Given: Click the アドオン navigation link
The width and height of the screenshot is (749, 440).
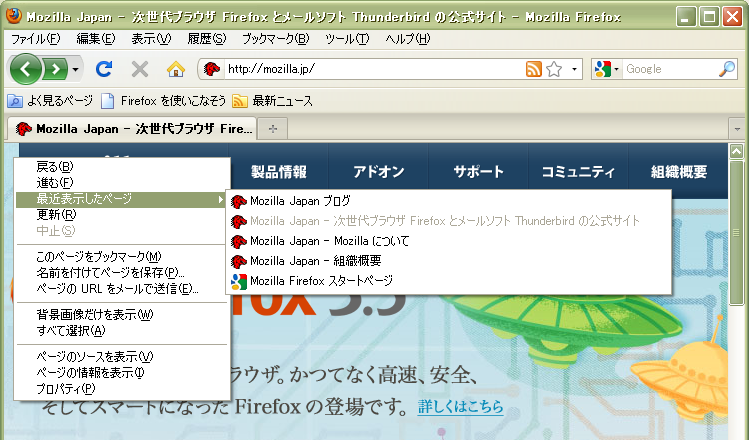Looking at the screenshot, I should 379,172.
